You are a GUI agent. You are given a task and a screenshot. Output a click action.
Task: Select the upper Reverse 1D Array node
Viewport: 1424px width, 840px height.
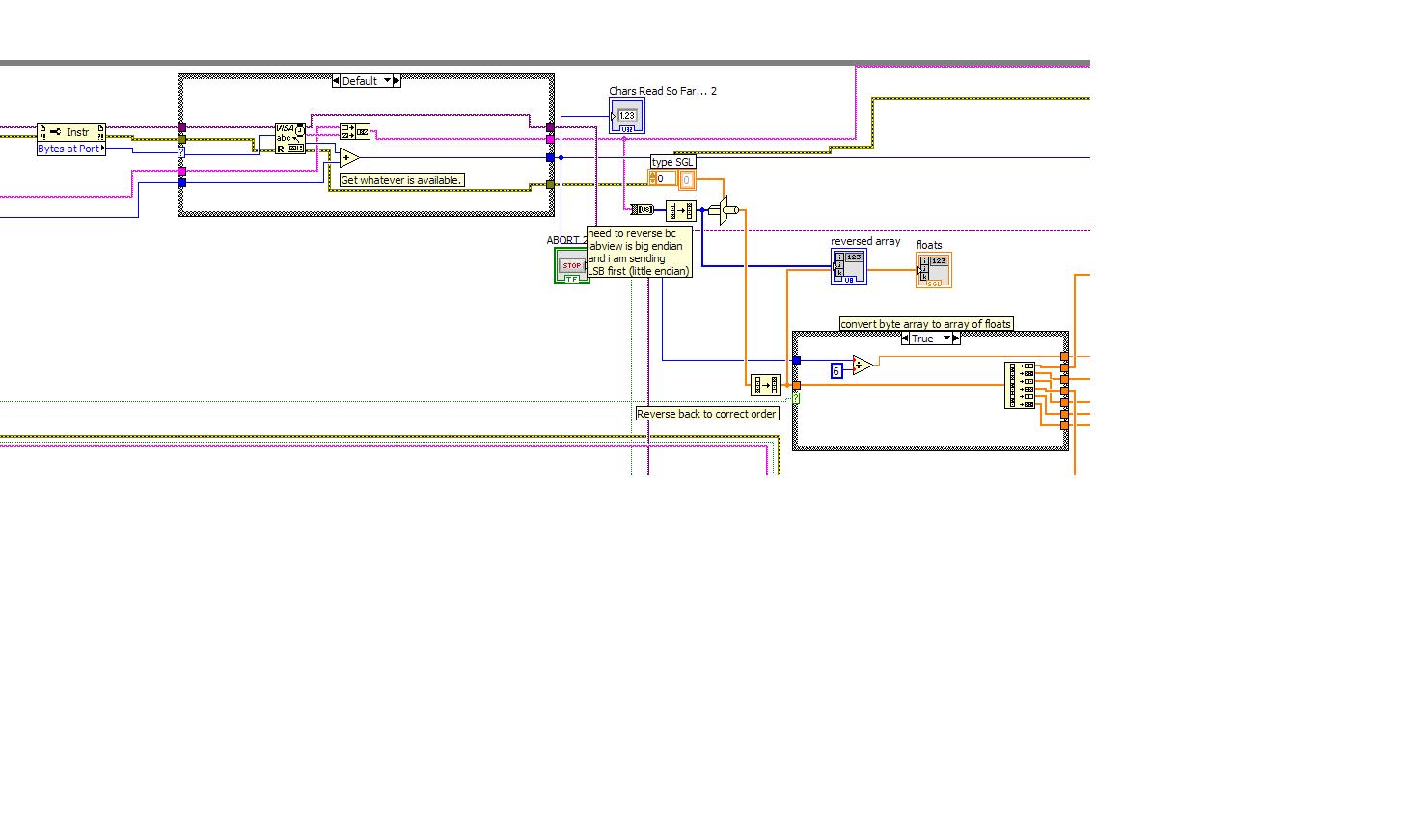pos(681,210)
